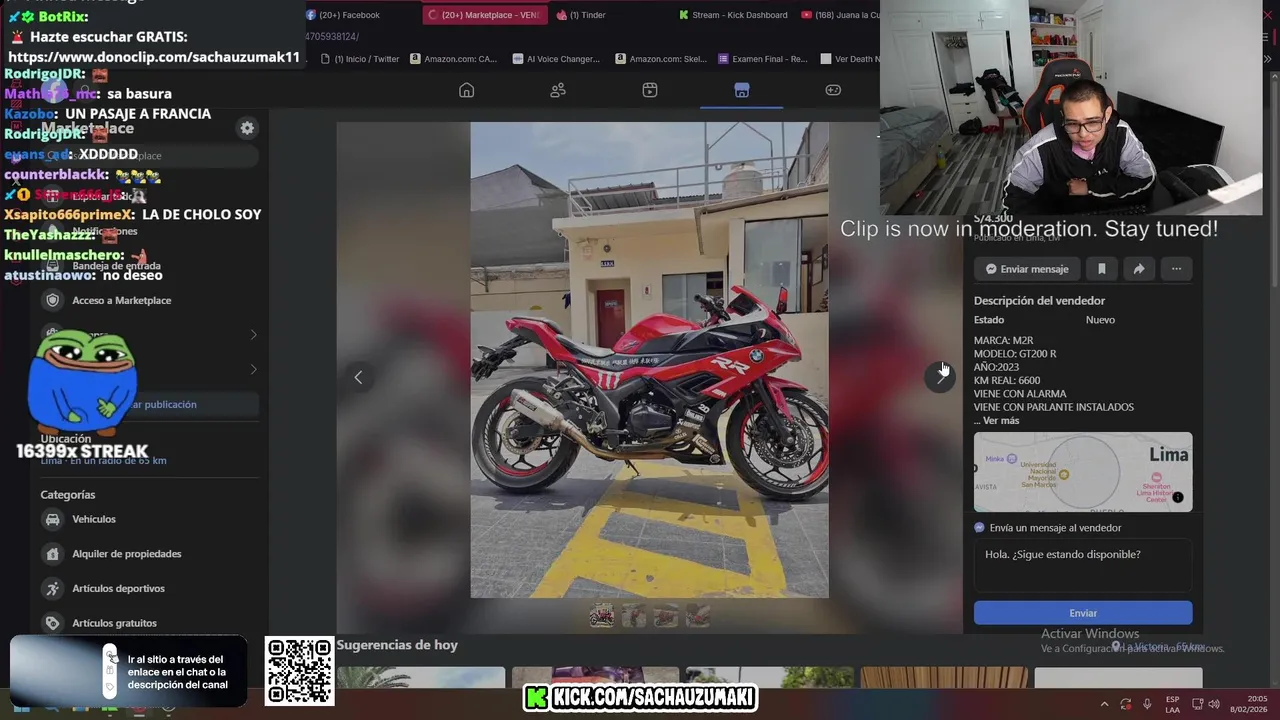Expand description with Ver más

click(1001, 421)
